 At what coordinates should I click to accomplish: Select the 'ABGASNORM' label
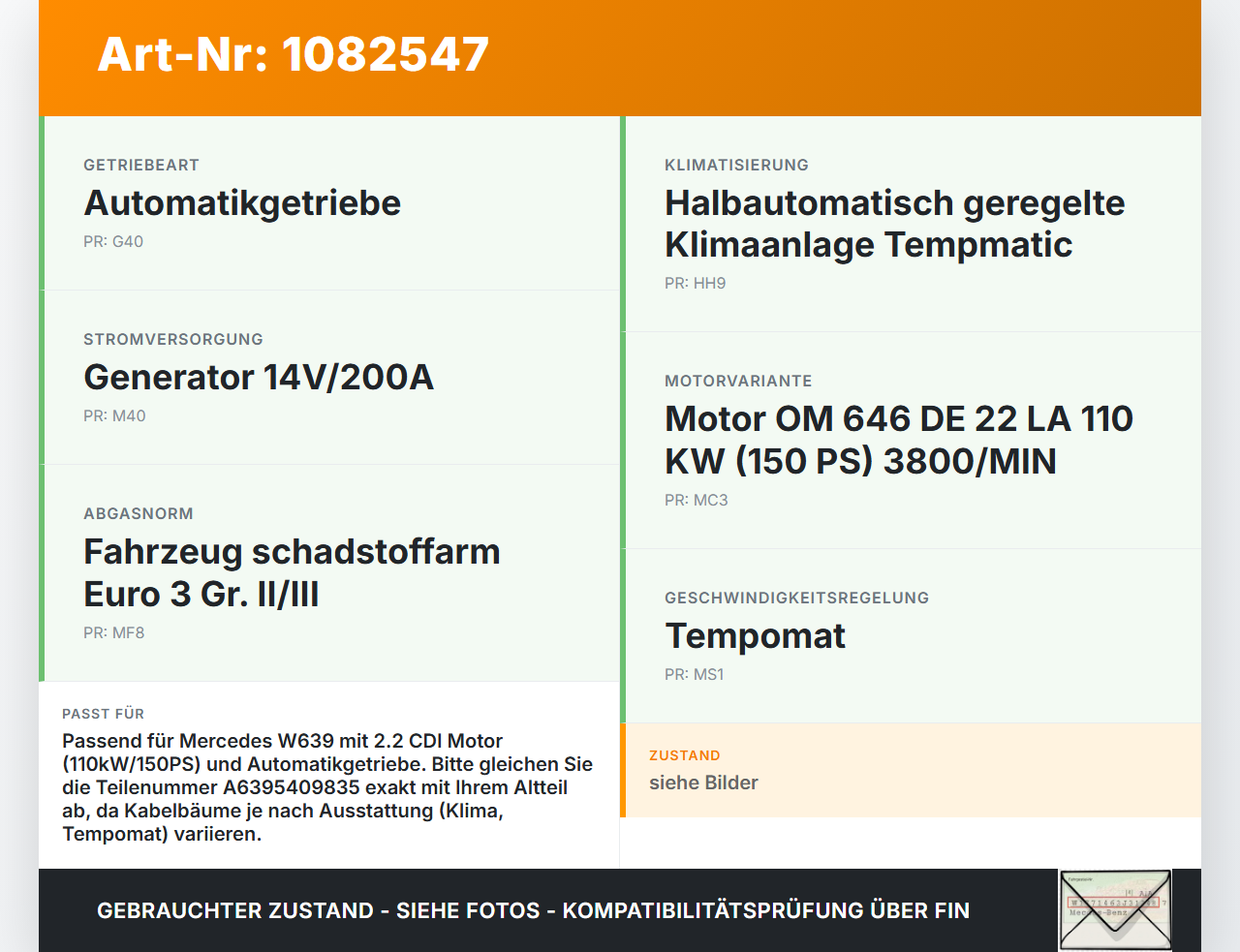pos(139,513)
